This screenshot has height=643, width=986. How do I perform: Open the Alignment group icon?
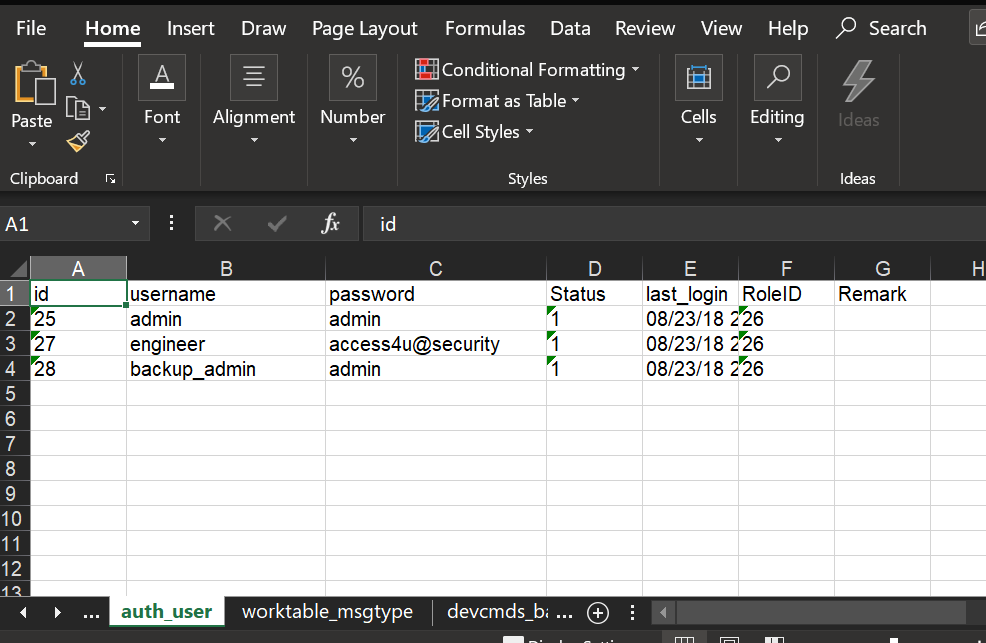point(254,78)
